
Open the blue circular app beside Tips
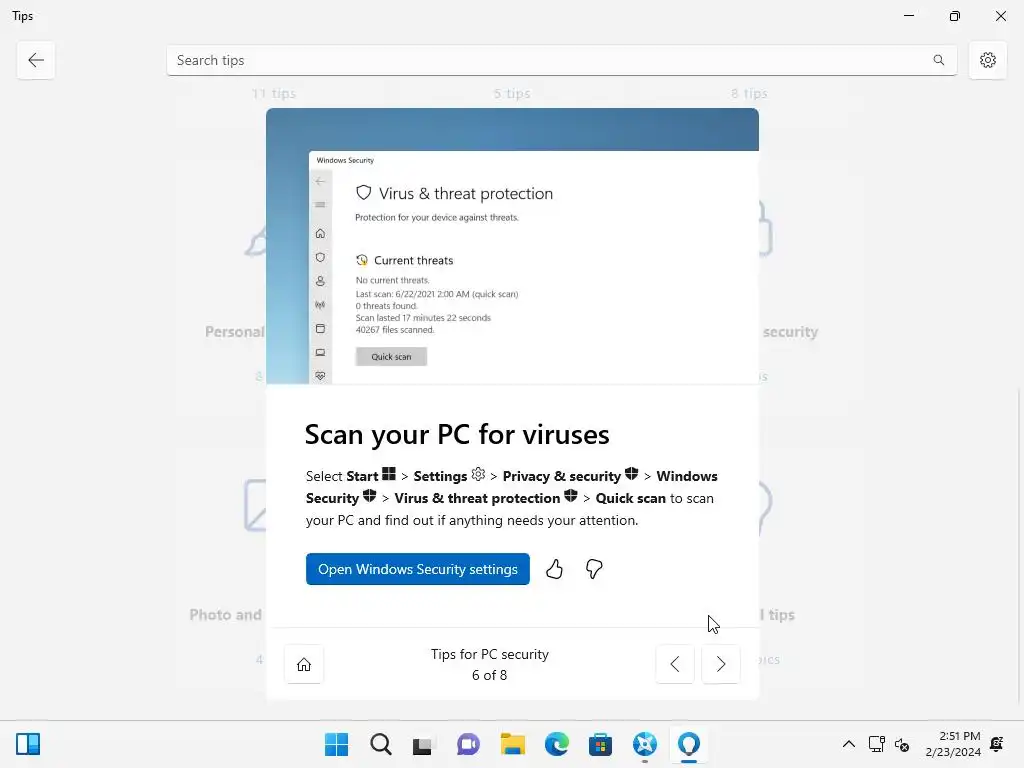point(645,744)
